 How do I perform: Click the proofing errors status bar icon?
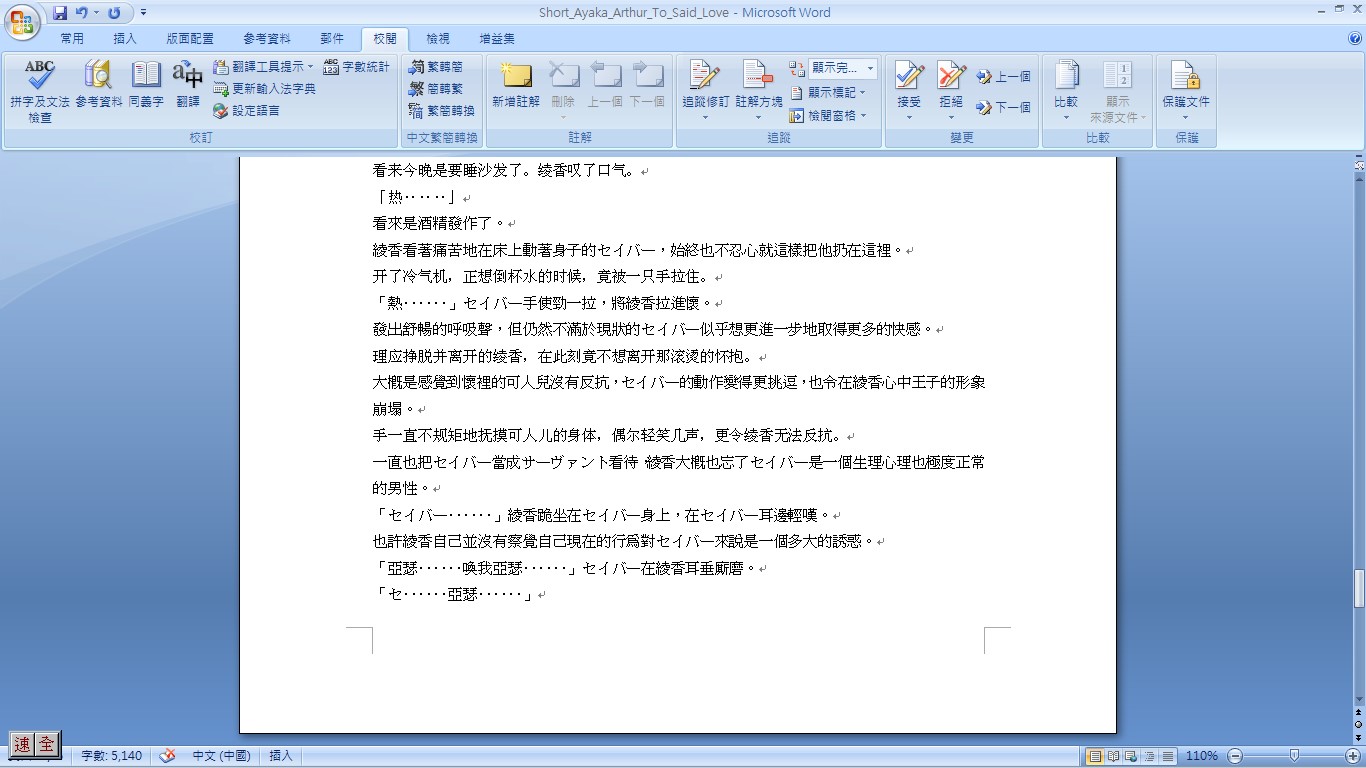[168, 756]
